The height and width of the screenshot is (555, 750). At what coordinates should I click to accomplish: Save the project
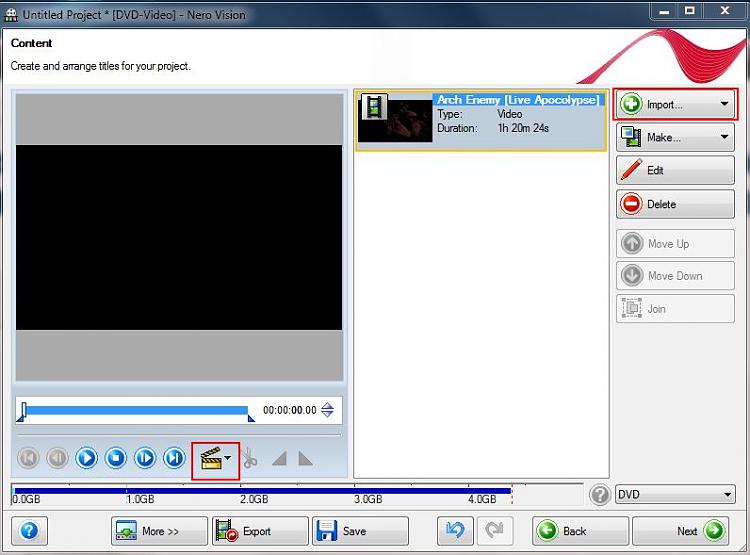click(x=360, y=531)
